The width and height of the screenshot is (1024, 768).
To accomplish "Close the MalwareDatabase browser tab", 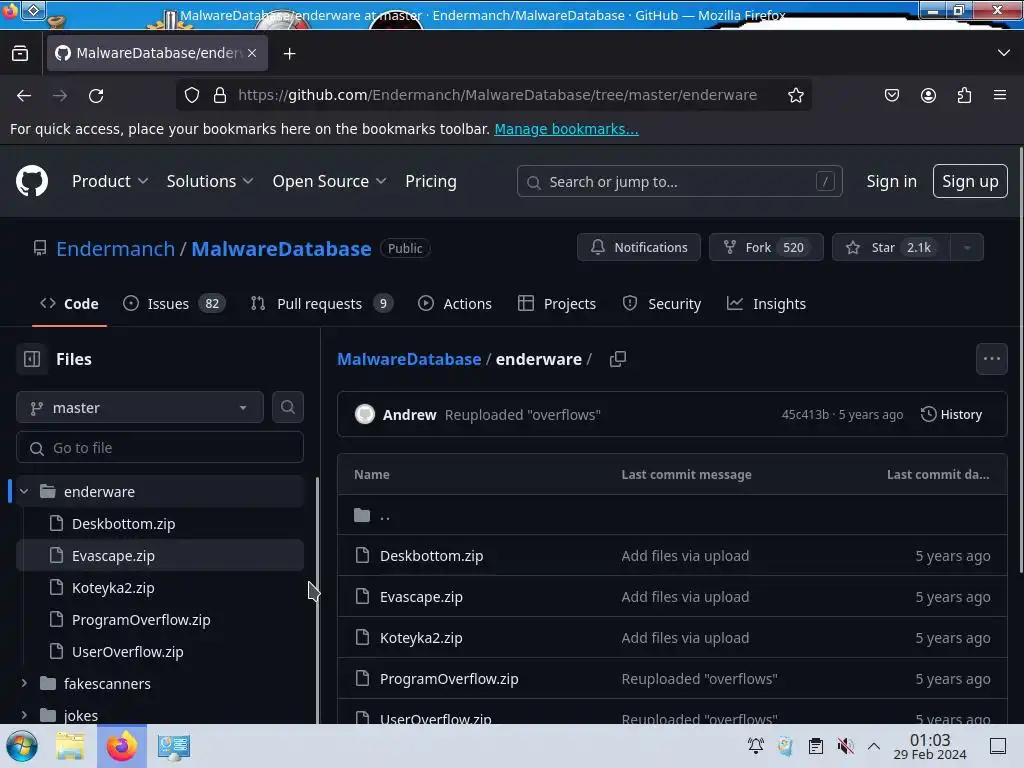I will pyautogui.click(x=252, y=53).
